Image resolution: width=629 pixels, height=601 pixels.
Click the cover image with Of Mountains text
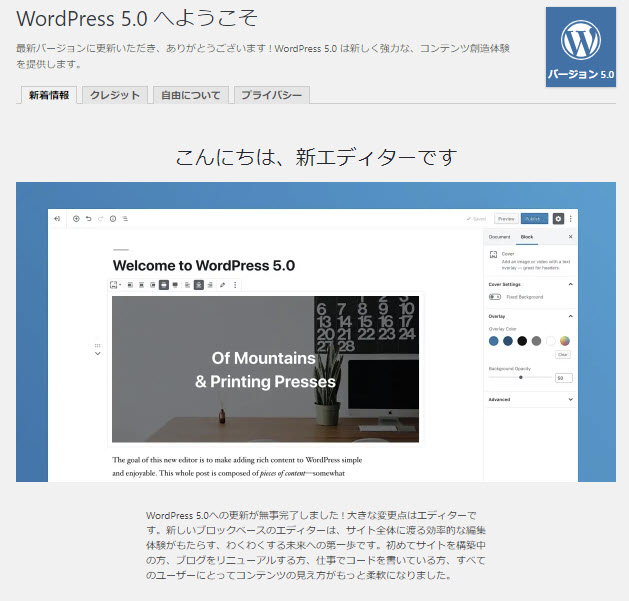(x=266, y=369)
